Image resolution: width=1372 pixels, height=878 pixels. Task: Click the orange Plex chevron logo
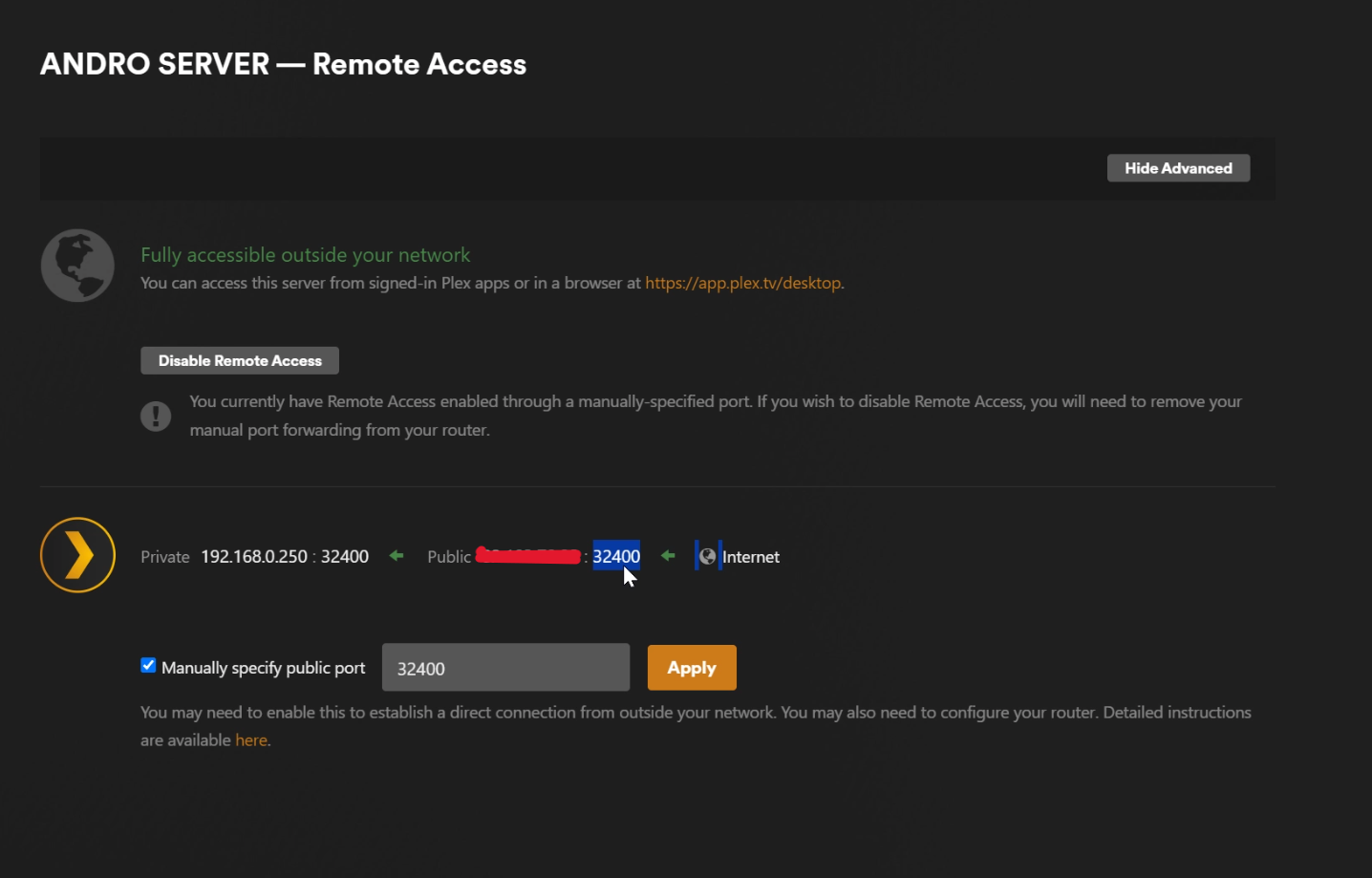click(77, 555)
